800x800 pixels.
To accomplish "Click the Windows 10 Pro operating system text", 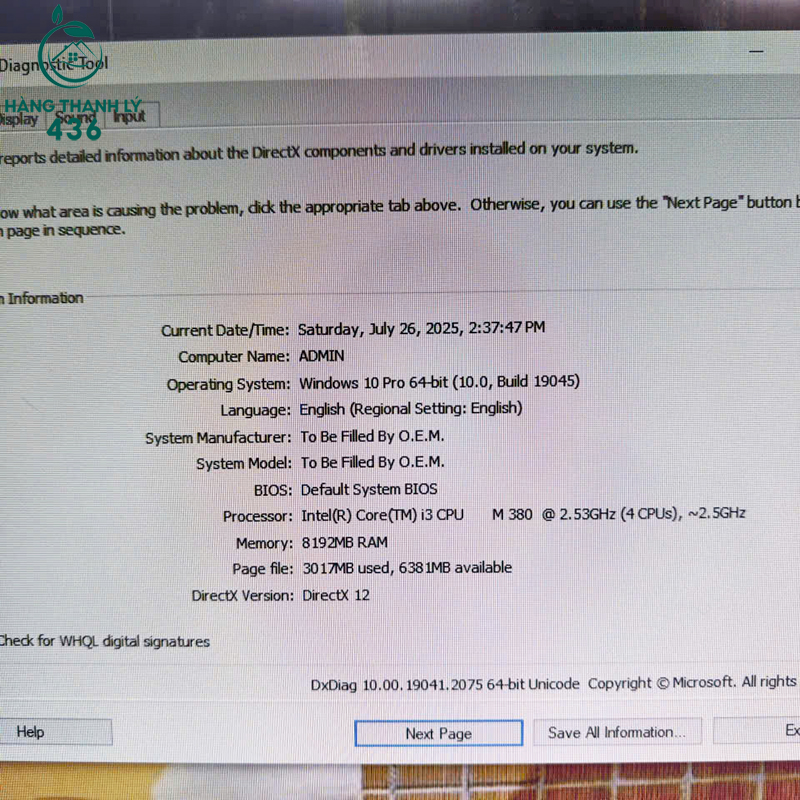I will pyautogui.click(x=439, y=382).
